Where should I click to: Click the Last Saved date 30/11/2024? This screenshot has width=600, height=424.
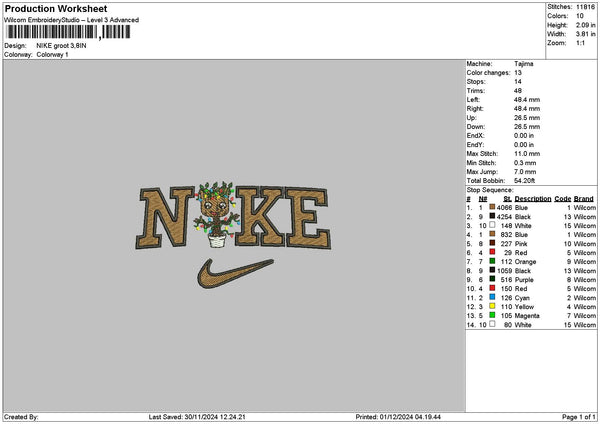tap(202, 417)
